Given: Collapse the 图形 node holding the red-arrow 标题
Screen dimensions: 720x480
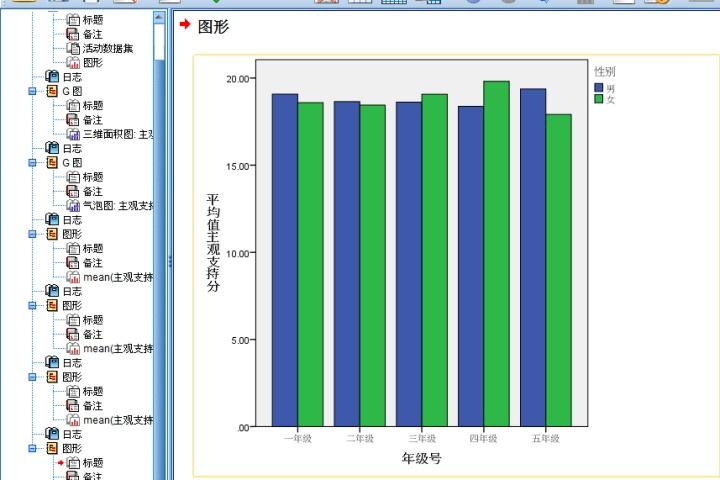Looking at the screenshot, I should 32,448.
